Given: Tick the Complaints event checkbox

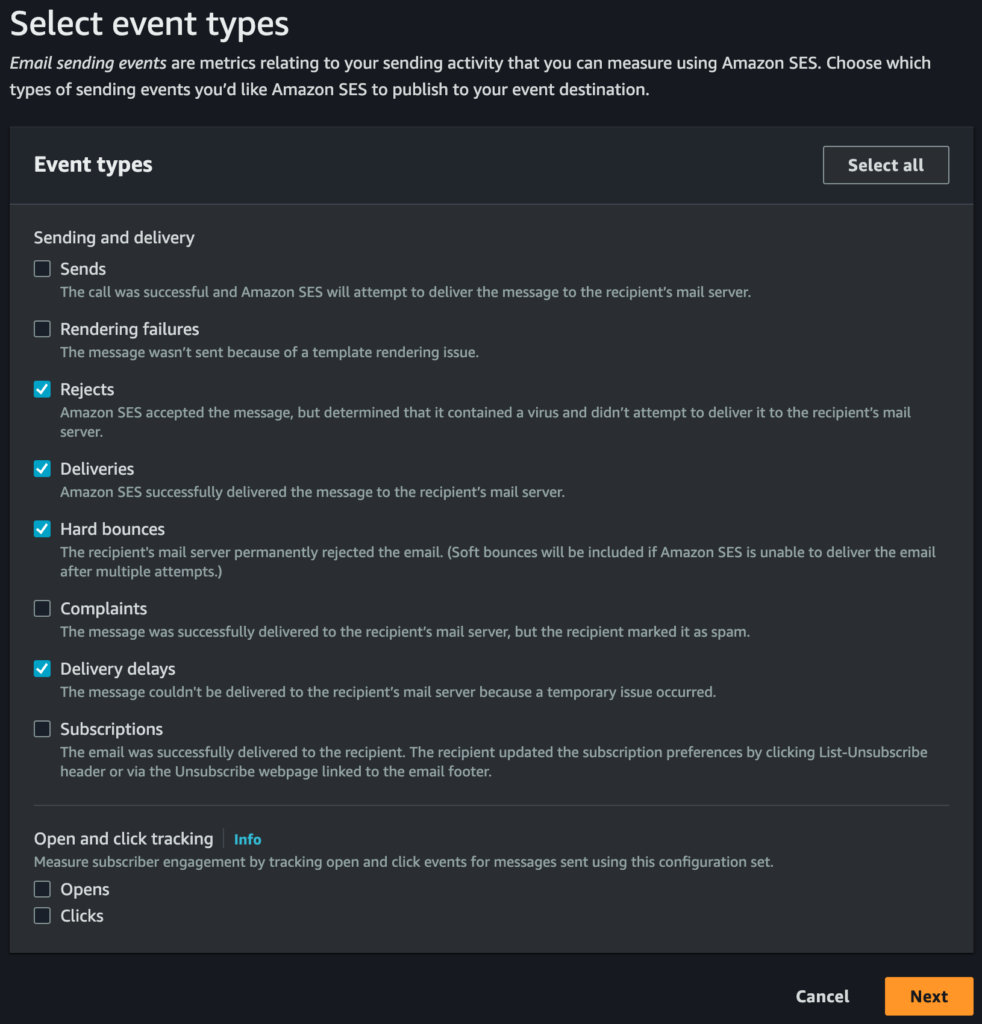Looking at the screenshot, I should (42, 609).
